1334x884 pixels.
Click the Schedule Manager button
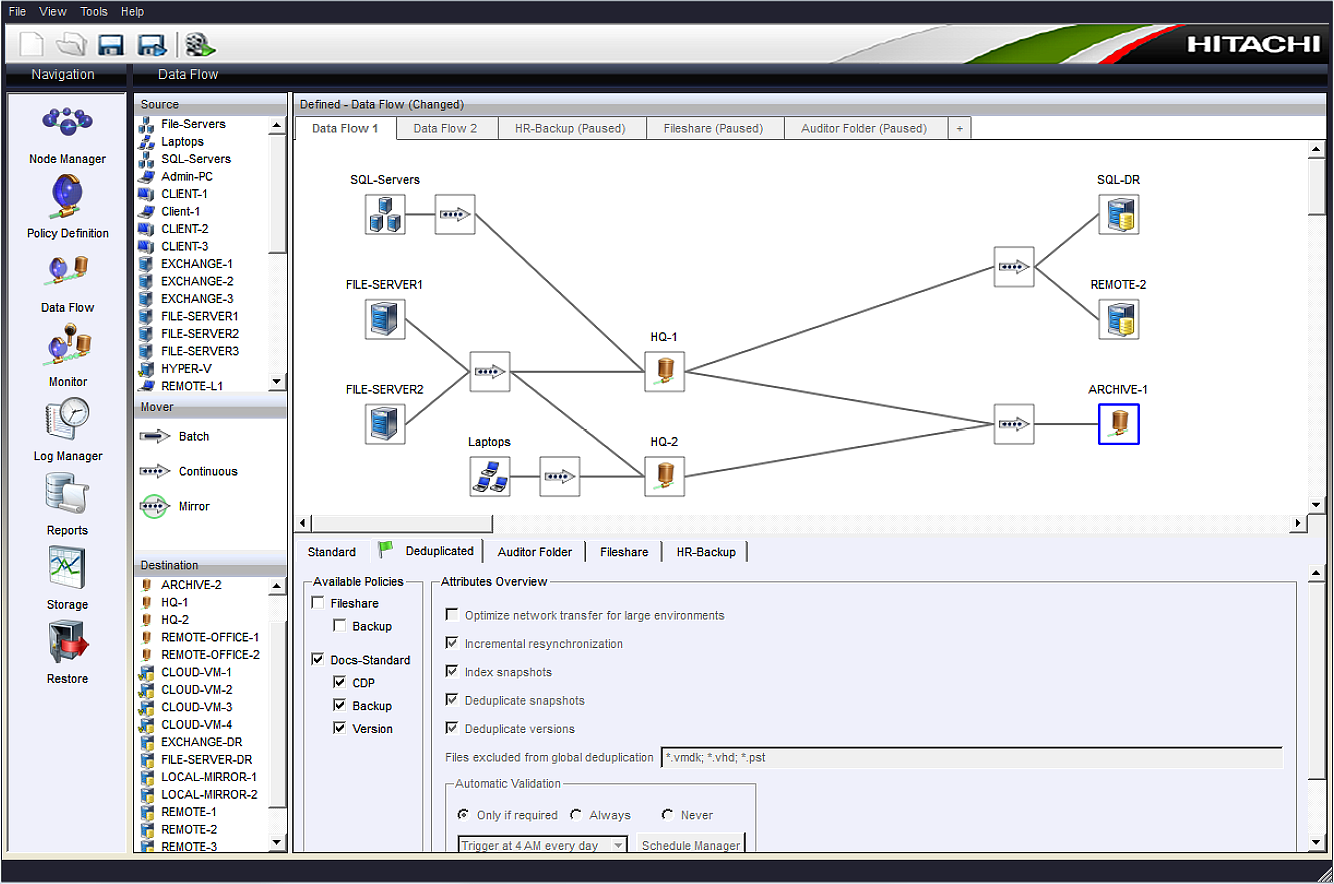690,845
